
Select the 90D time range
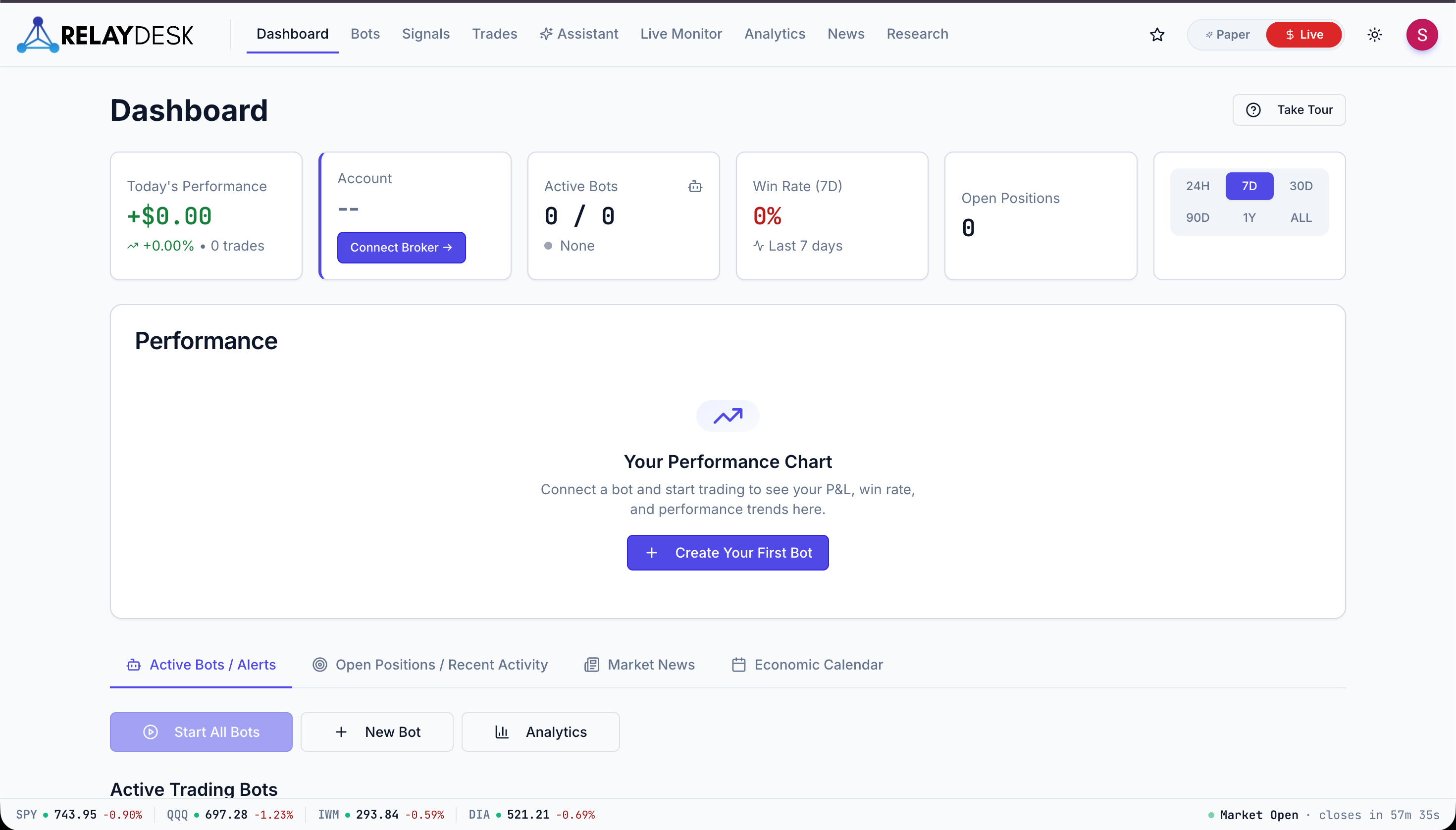pyautogui.click(x=1197, y=218)
